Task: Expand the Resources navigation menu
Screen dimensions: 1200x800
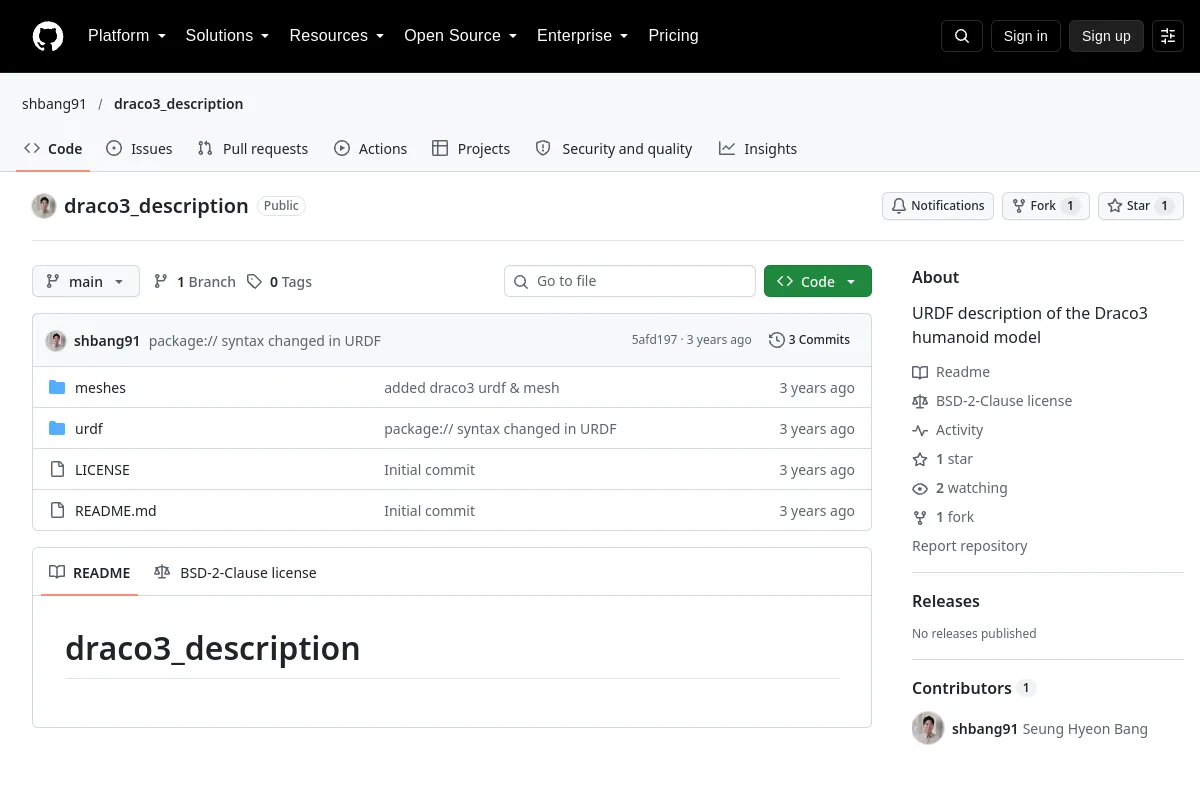Action: point(337,36)
